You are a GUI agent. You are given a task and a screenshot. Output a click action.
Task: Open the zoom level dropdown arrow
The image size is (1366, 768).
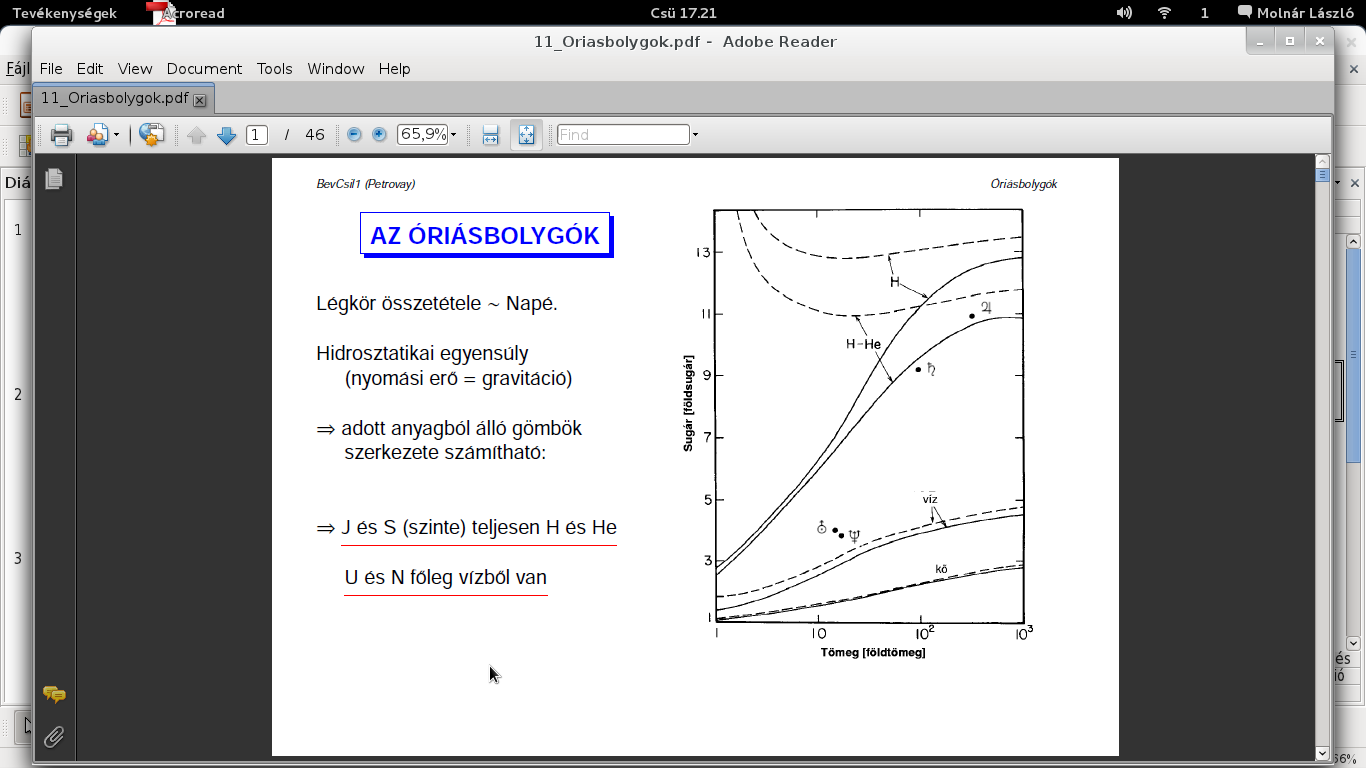(454, 135)
